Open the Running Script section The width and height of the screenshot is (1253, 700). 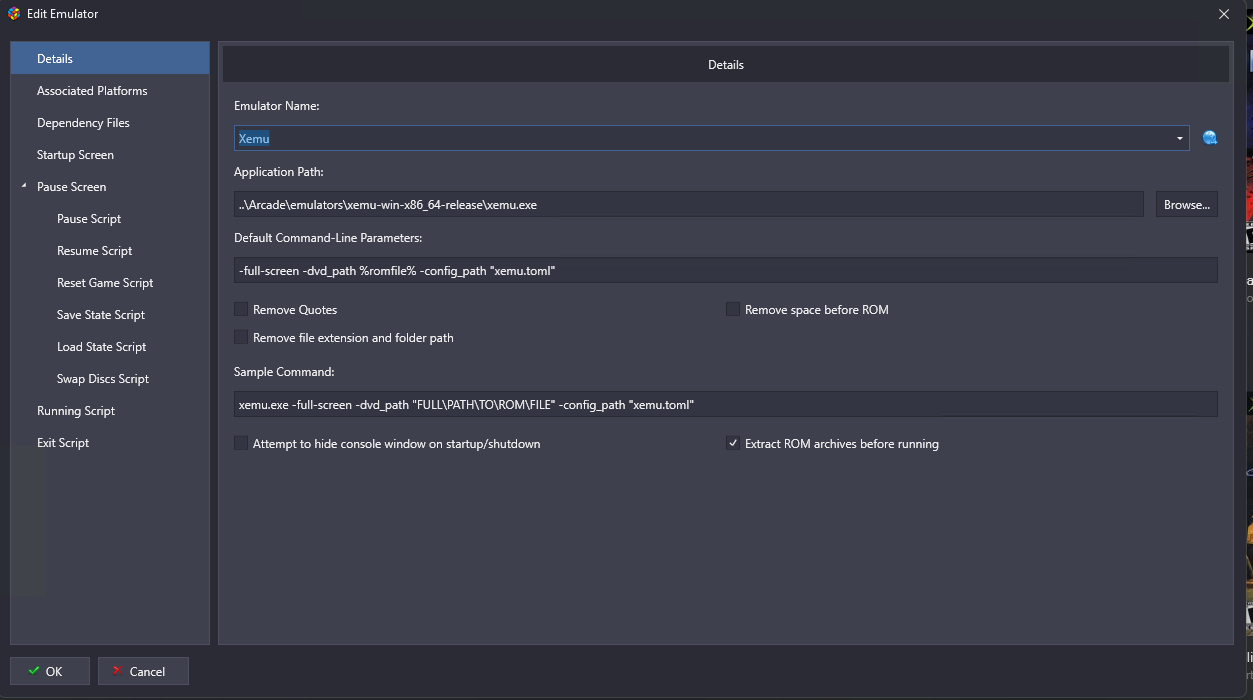[110, 411]
